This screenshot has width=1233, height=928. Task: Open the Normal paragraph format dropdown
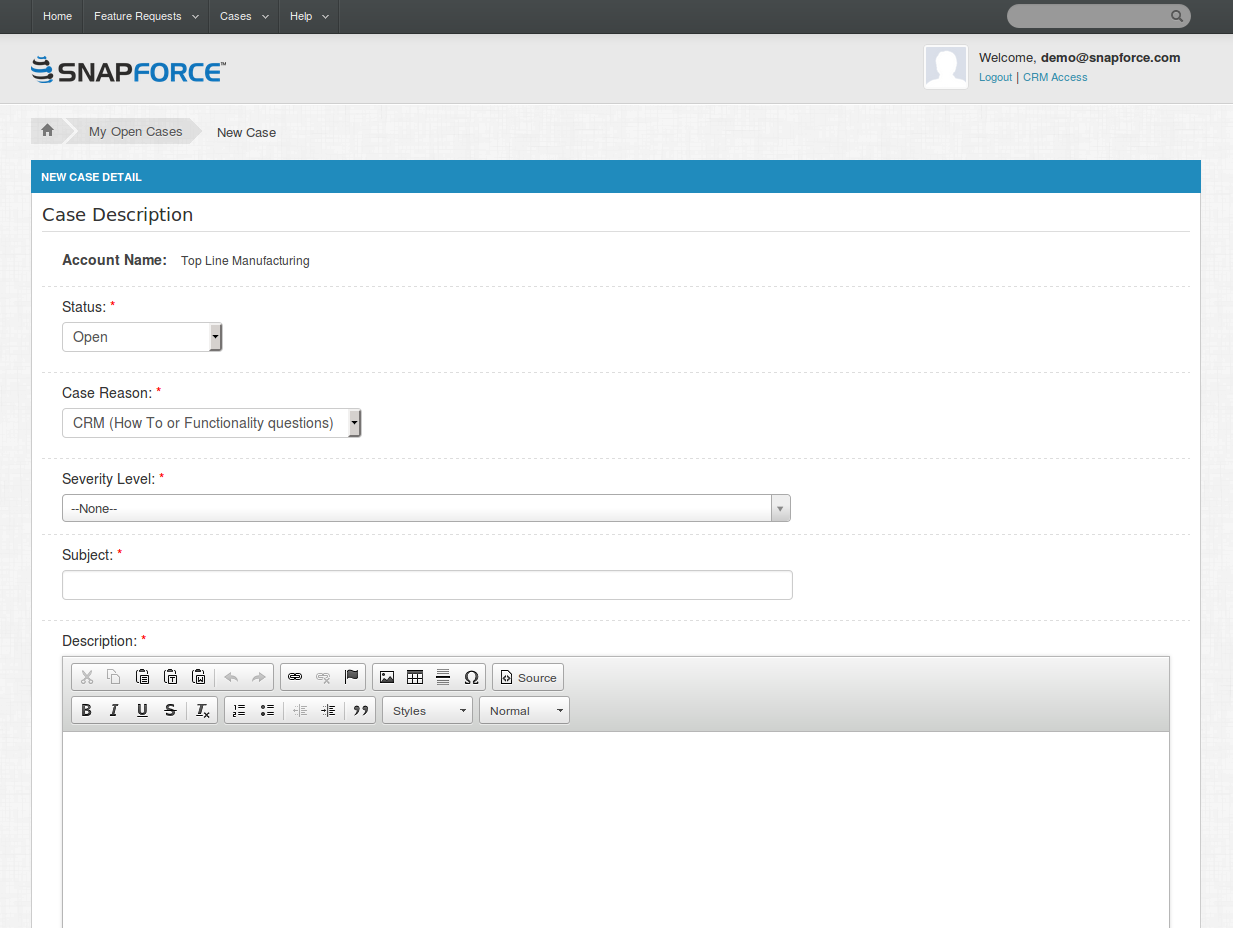click(524, 711)
